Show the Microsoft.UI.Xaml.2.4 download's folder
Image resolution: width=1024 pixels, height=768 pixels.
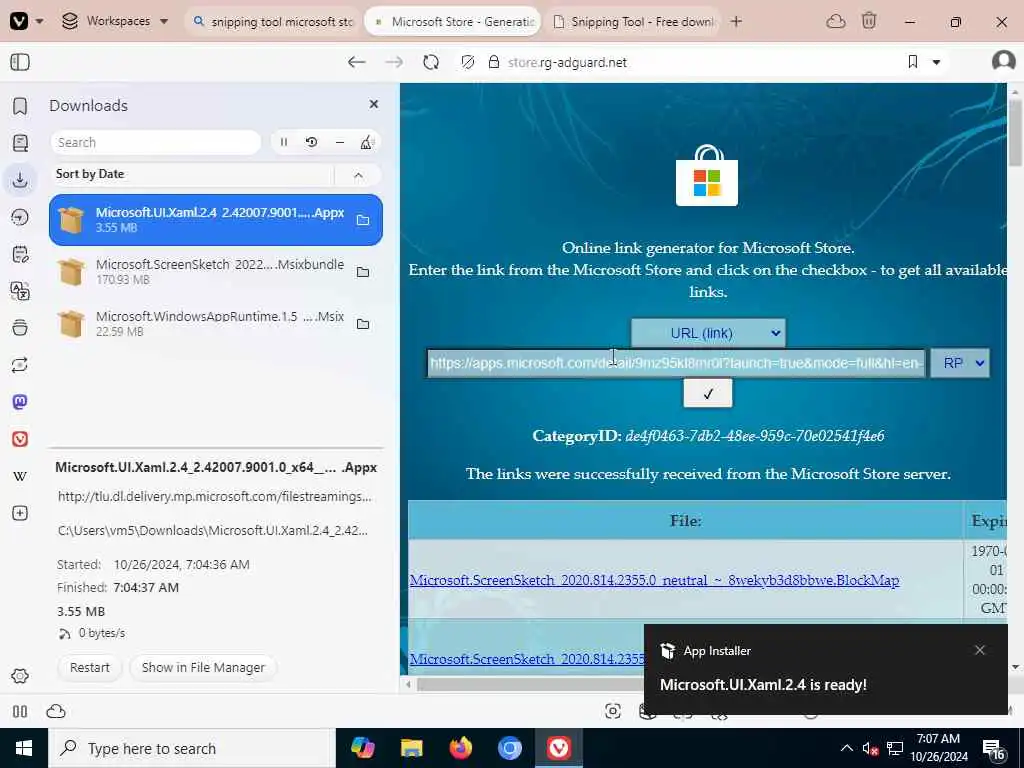[x=363, y=220]
